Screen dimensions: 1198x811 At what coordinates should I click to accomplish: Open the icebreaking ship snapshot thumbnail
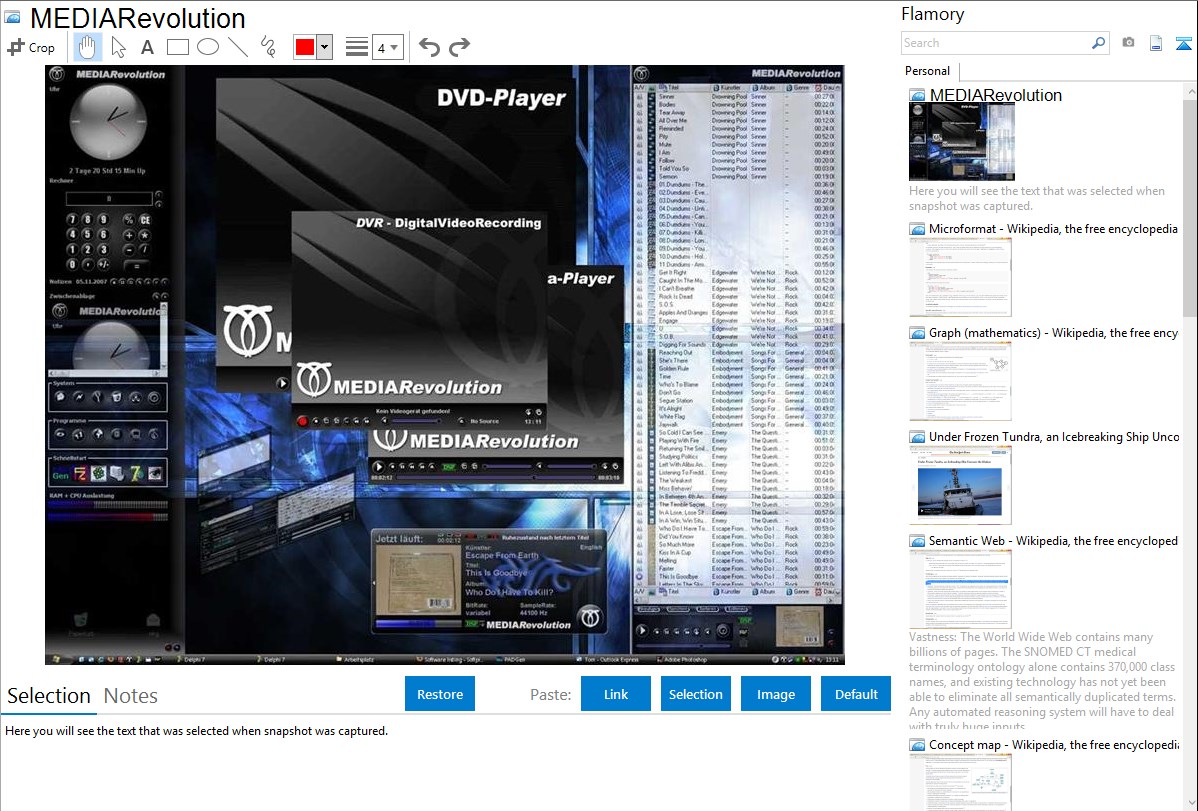click(960, 485)
